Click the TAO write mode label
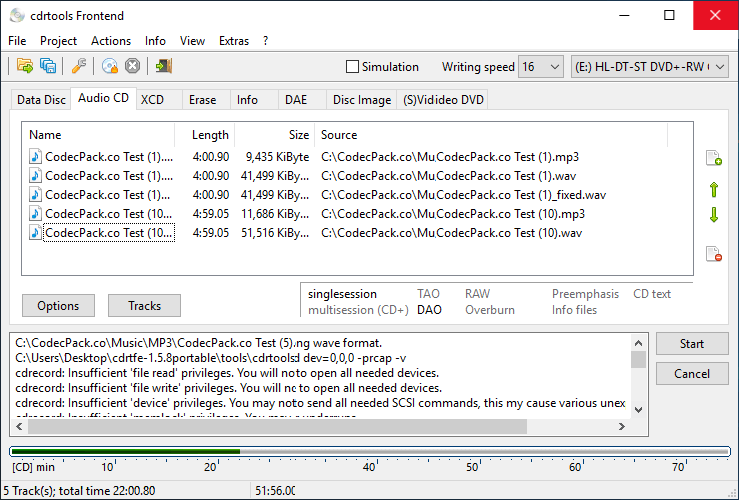739x500 pixels. click(x=428, y=294)
